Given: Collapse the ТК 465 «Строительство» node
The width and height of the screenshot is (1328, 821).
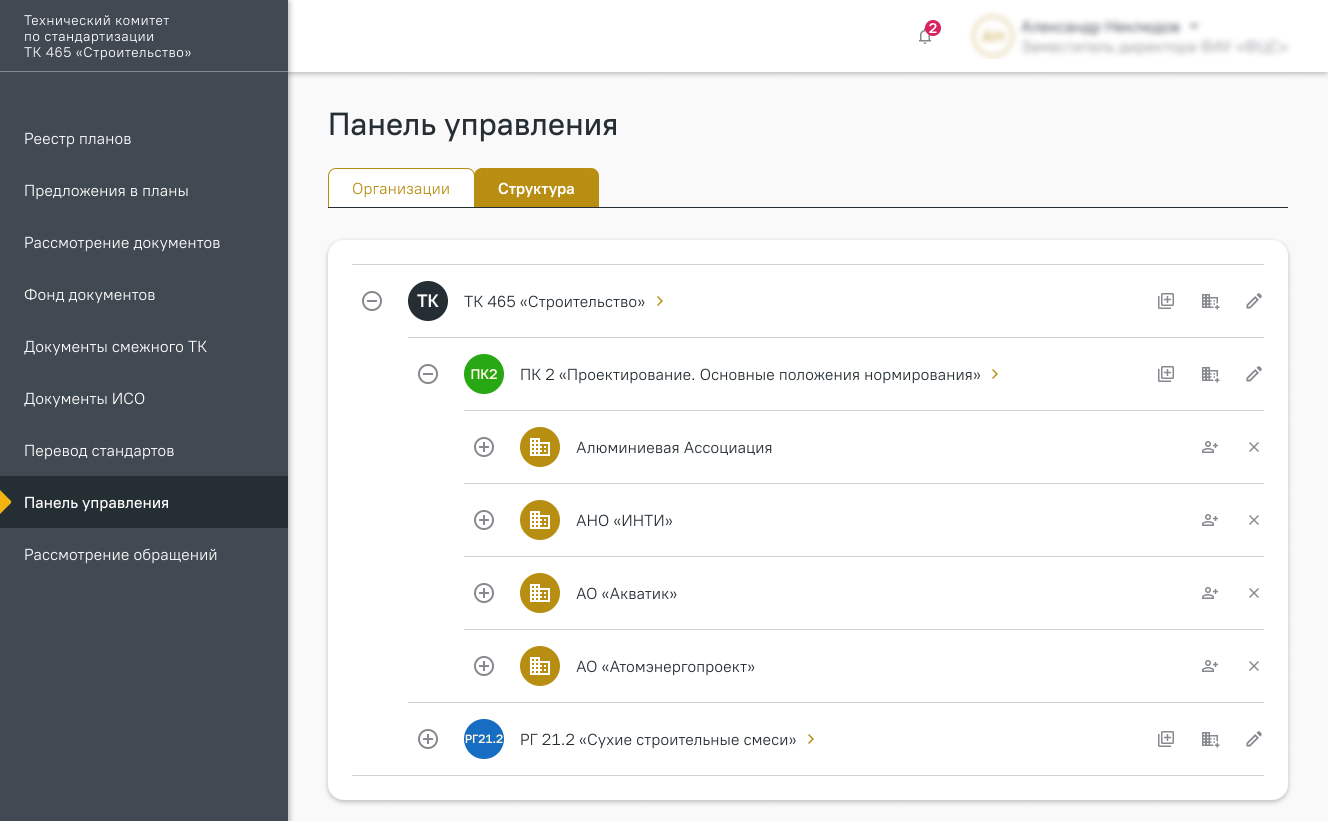Looking at the screenshot, I should [x=372, y=301].
